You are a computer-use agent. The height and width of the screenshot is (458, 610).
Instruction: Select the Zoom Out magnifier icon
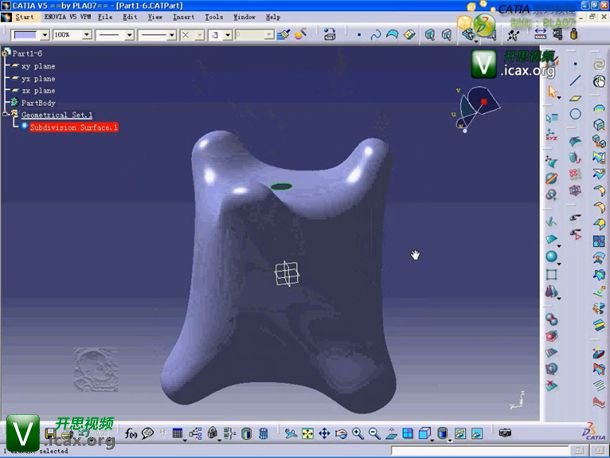coord(373,434)
